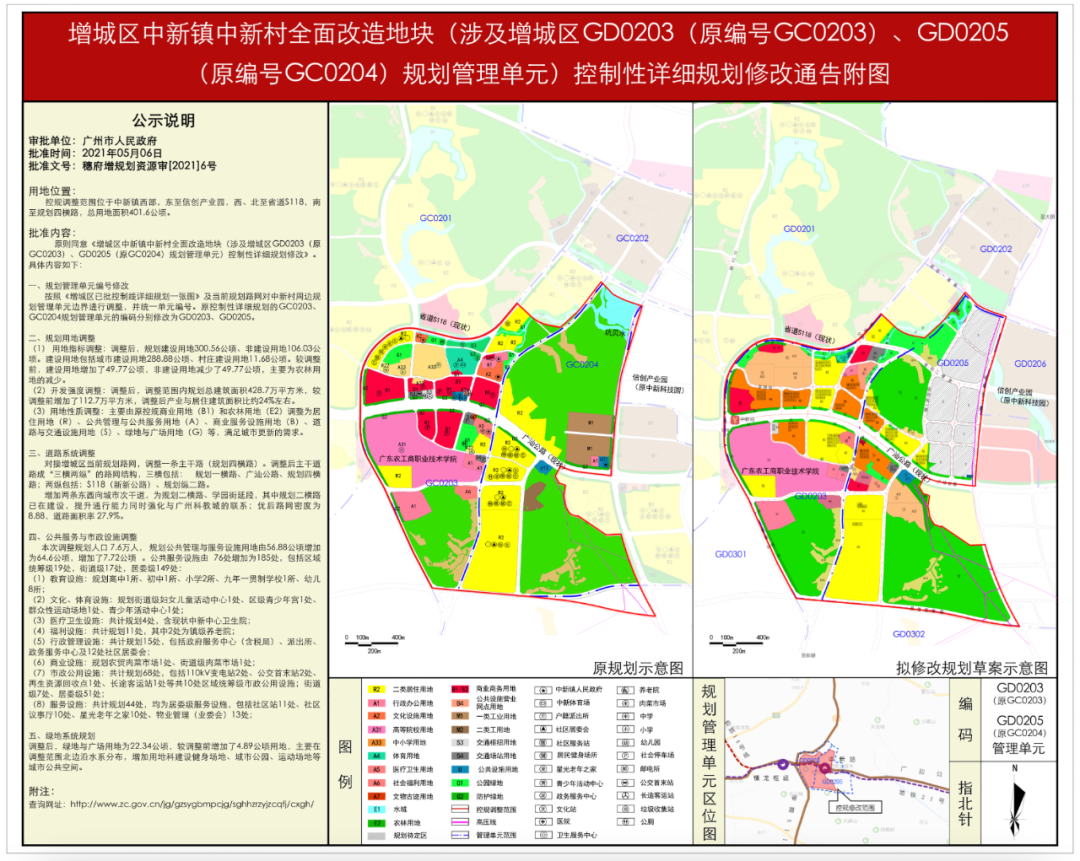Click the 肉菜市场 legend symbol
Image resolution: width=1080 pixels, height=861 pixels.
[x=625, y=703]
